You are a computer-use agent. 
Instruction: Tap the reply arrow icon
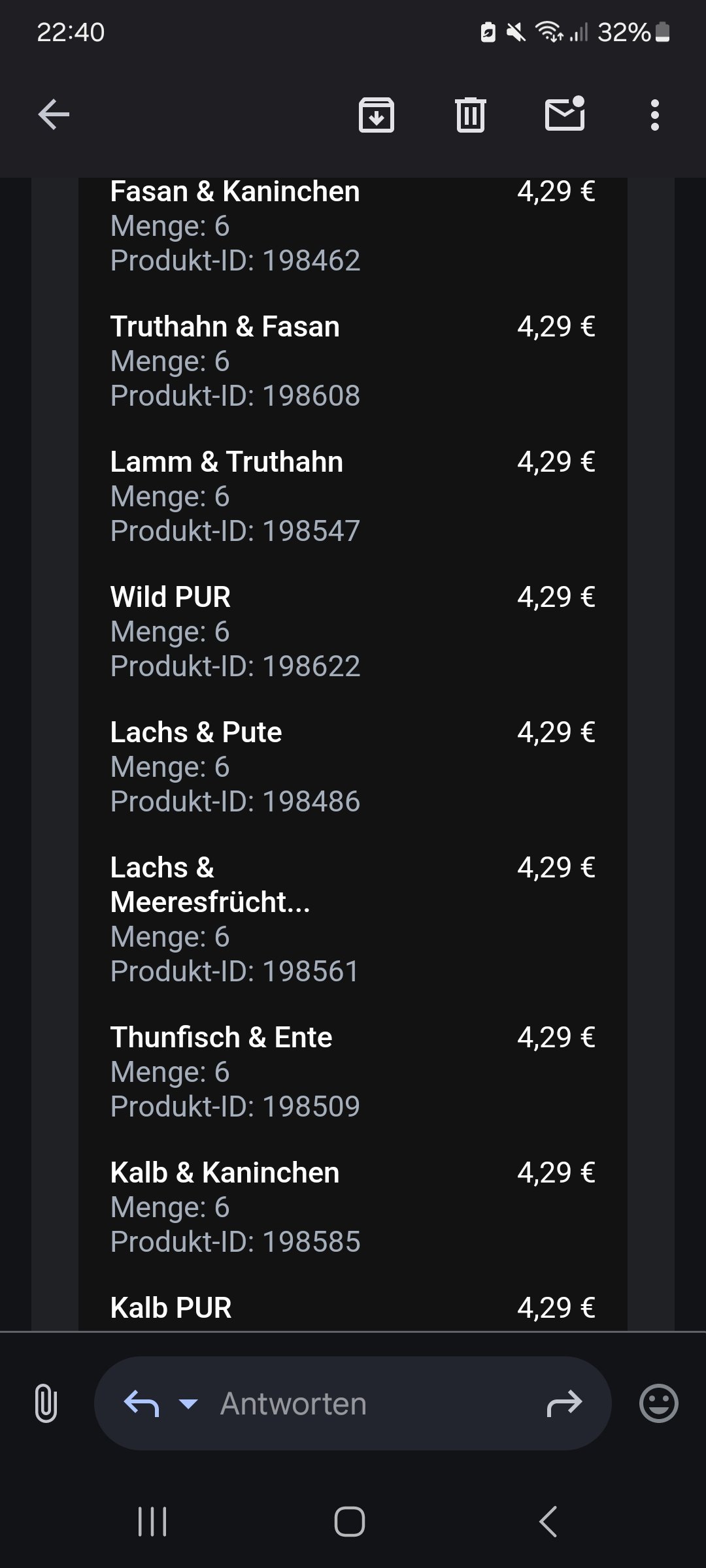coord(142,1403)
